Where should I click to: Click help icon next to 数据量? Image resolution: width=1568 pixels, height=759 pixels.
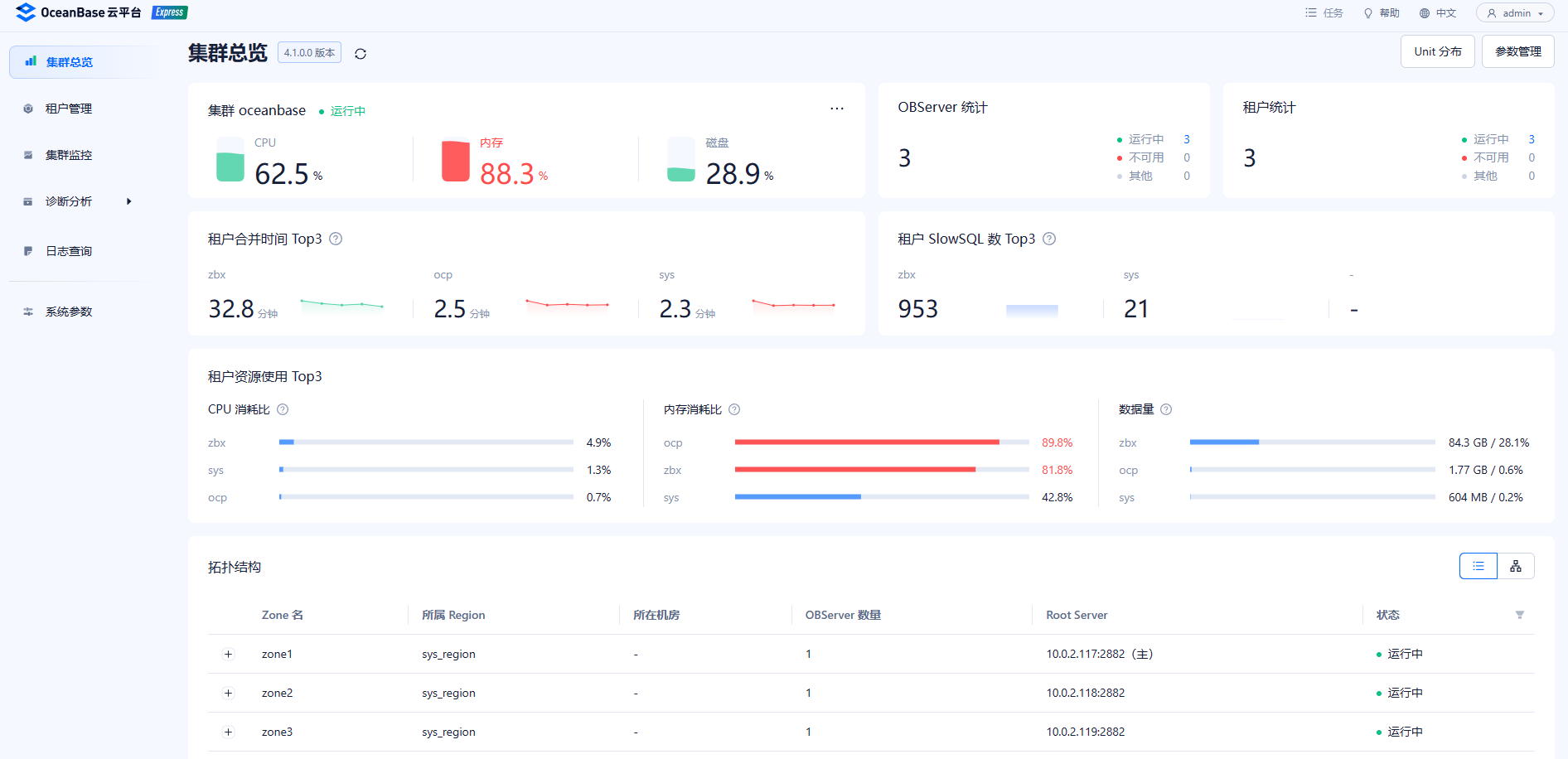point(1166,409)
